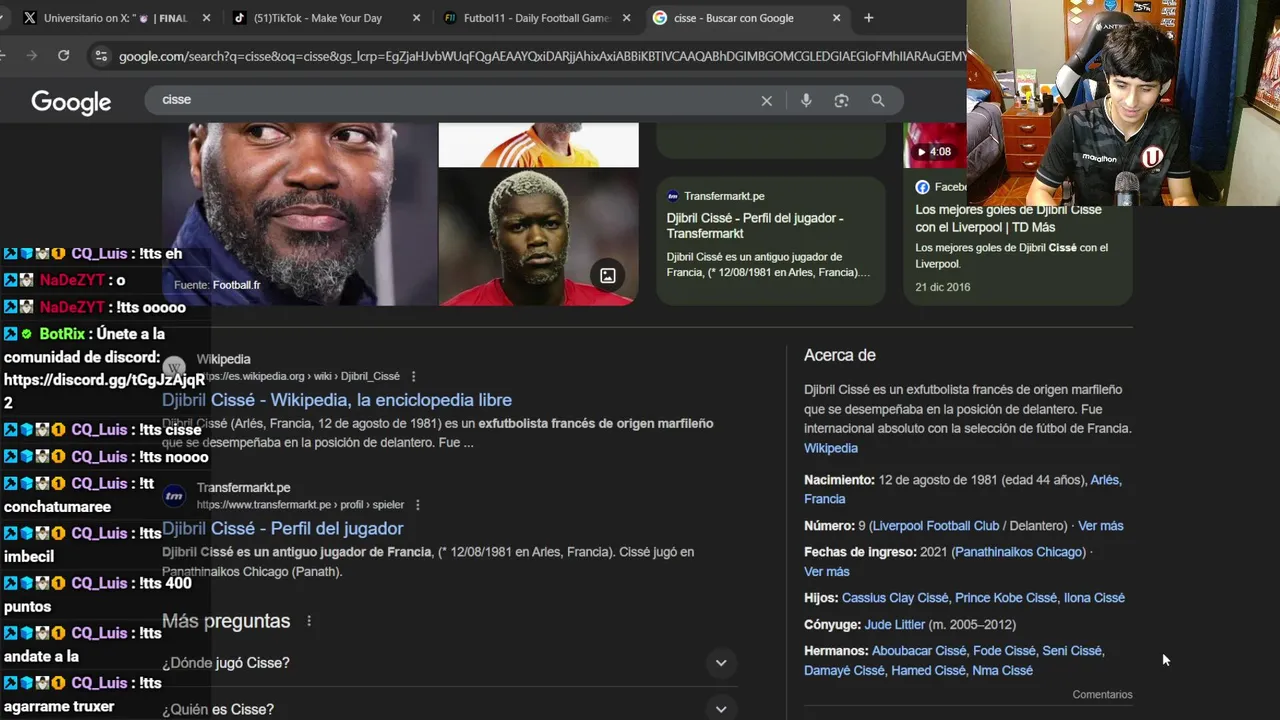This screenshot has width=1280, height=720.
Task: Click the Transfermarkt result site icon
Action: pos(174,496)
